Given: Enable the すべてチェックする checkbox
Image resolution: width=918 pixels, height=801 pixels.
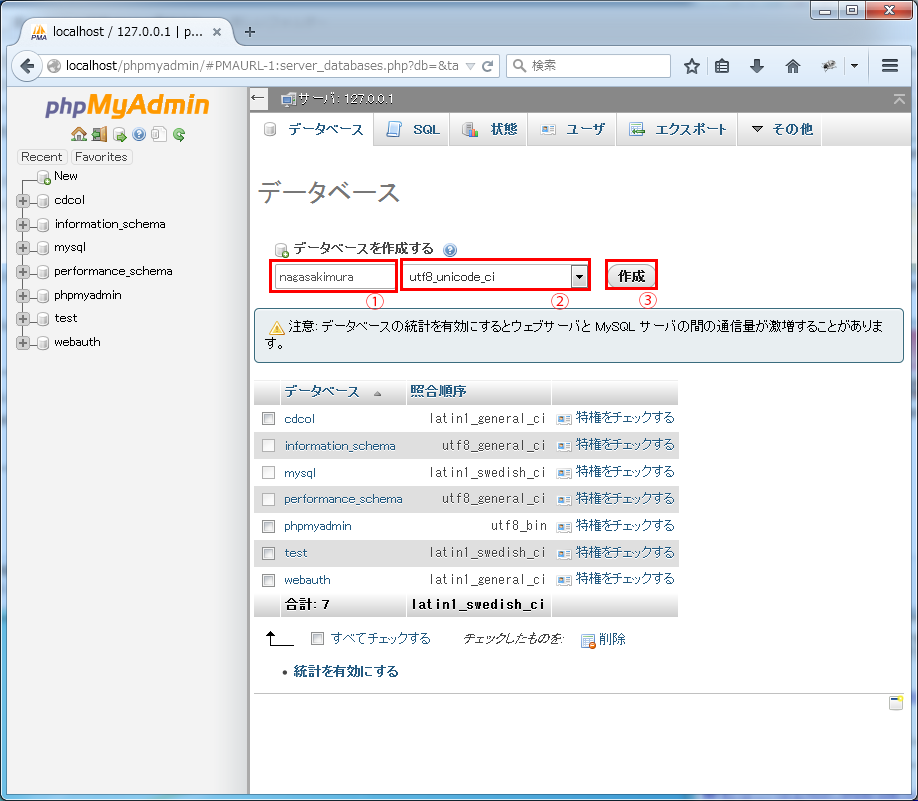Looking at the screenshot, I should pyautogui.click(x=317, y=639).
